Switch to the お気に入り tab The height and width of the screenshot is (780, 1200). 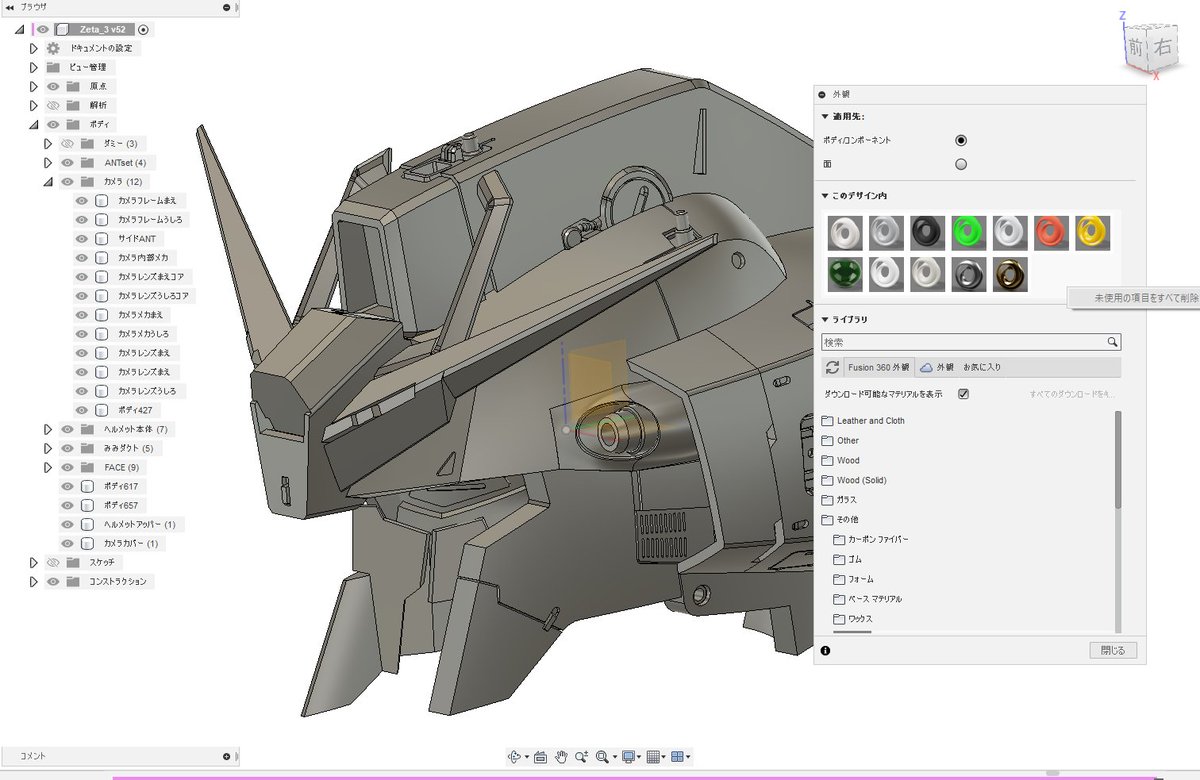[x=982, y=367]
